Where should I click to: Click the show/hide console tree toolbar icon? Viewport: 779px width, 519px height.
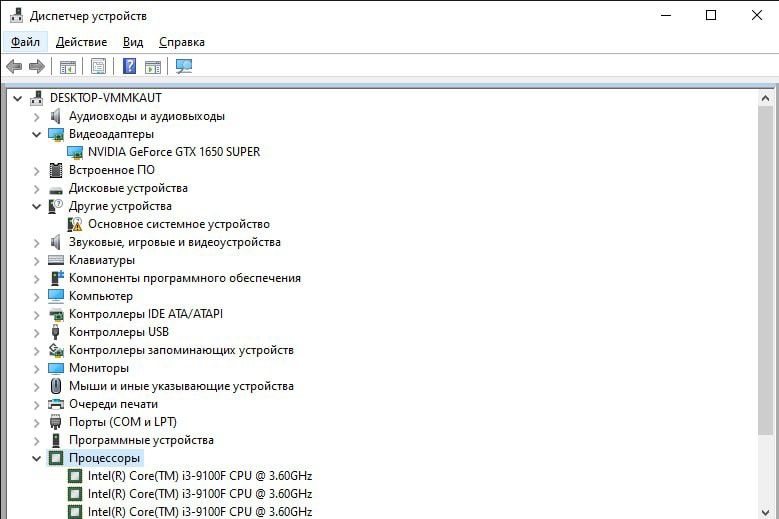pos(68,66)
